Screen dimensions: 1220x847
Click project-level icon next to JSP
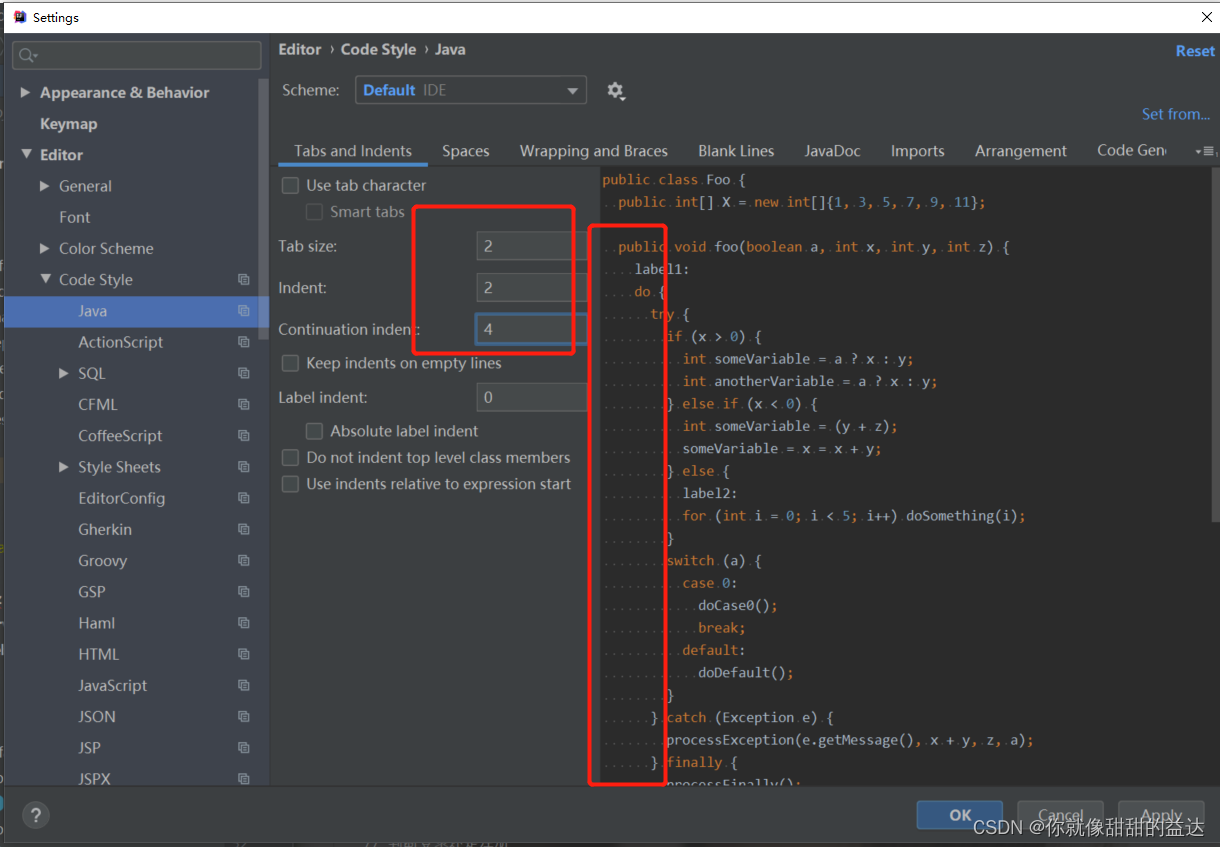pyautogui.click(x=243, y=748)
